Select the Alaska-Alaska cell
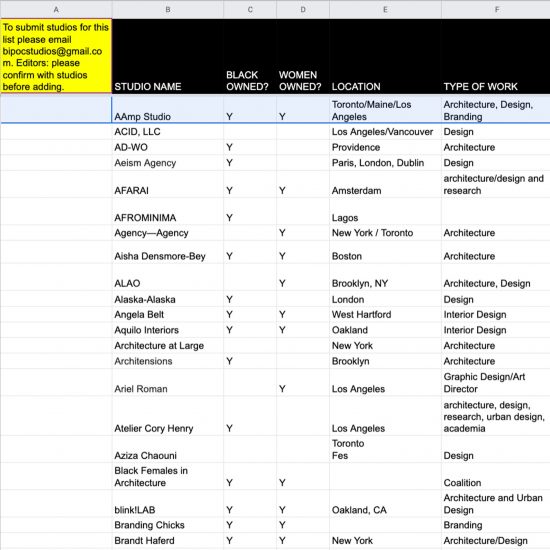 [x=168, y=299]
